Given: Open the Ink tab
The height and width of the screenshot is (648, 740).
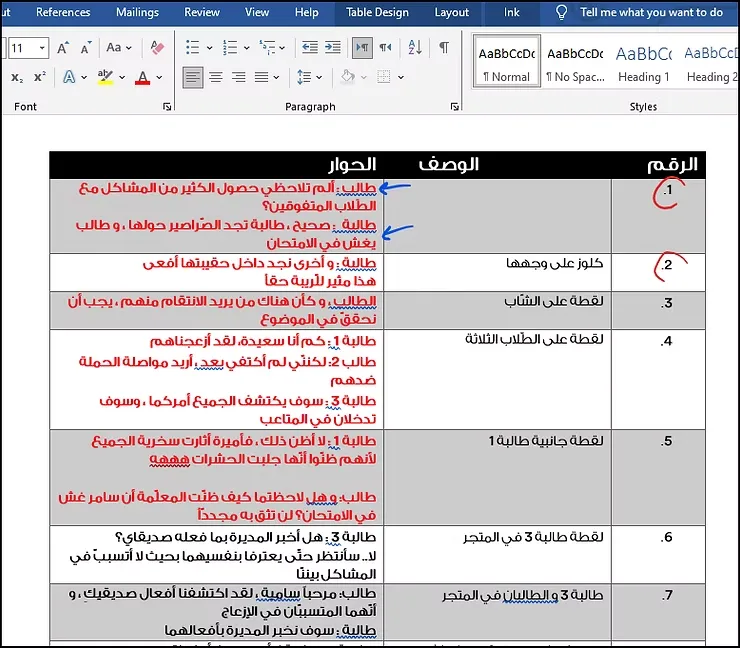Looking at the screenshot, I should 512,12.
